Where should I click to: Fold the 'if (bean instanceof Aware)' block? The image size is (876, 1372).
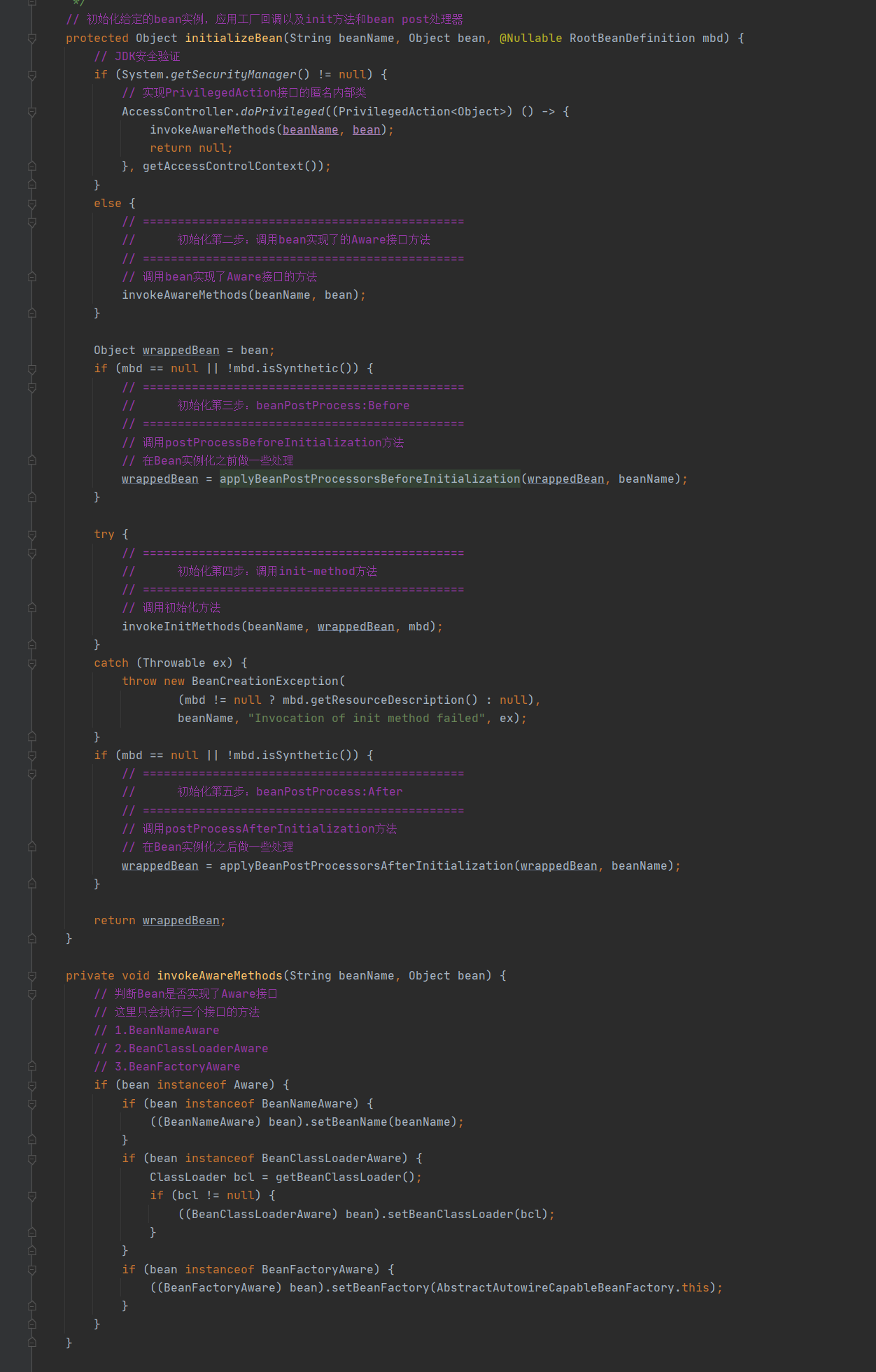32,1085
